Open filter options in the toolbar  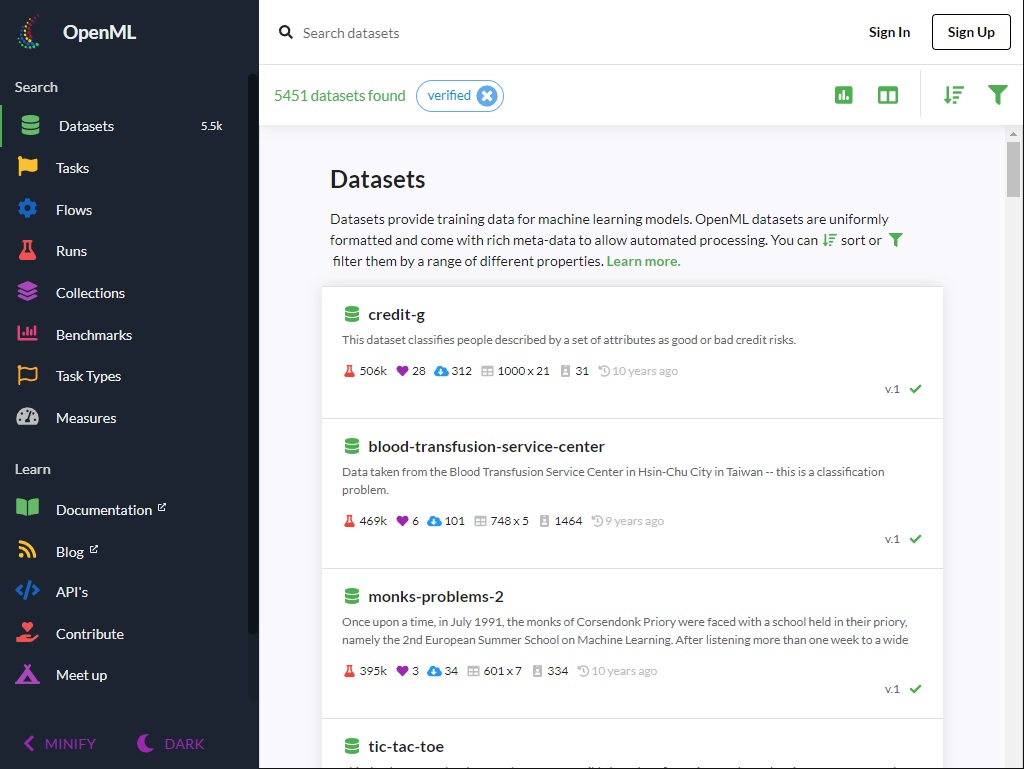click(997, 95)
